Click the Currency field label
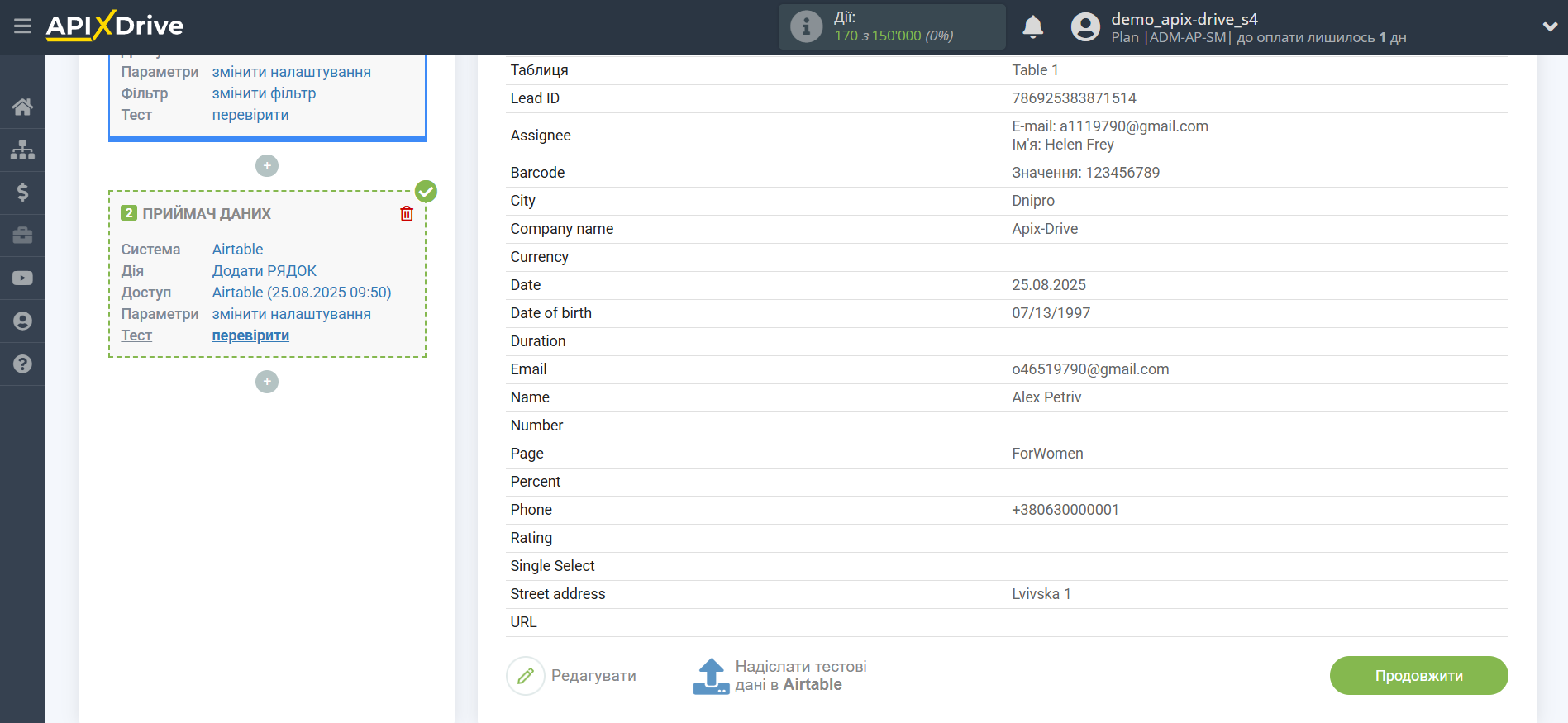The height and width of the screenshot is (723, 1568). [540, 257]
